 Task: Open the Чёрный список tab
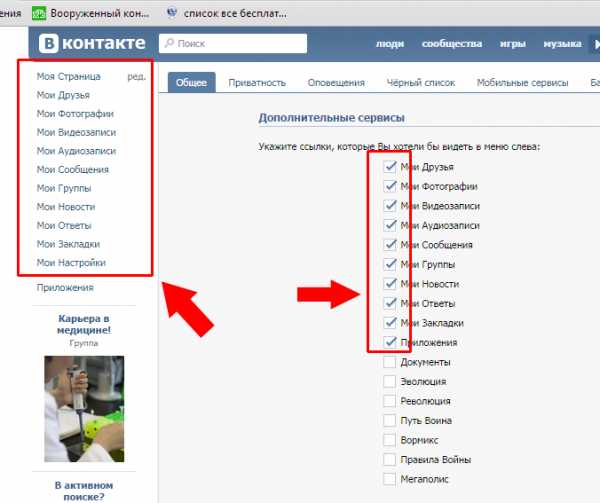[x=421, y=83]
